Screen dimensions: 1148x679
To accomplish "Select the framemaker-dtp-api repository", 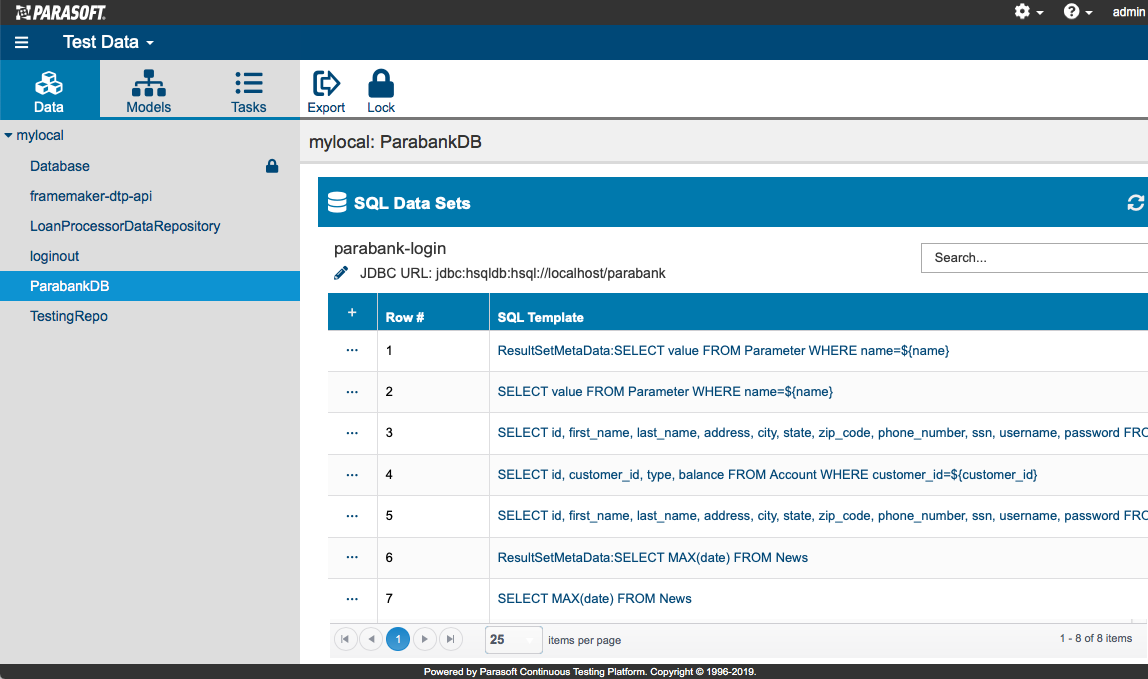I will pos(91,196).
